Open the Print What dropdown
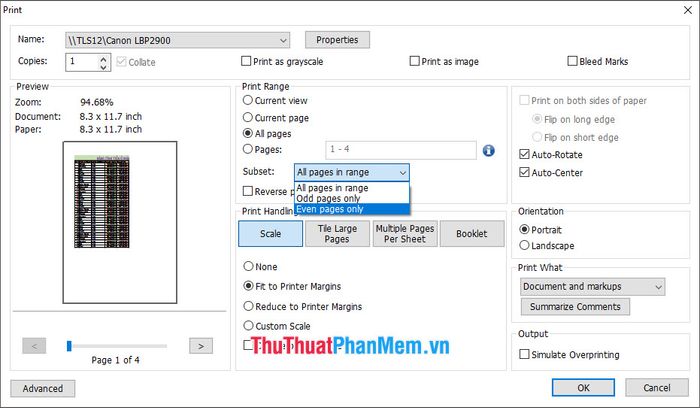The width and height of the screenshot is (700, 408). click(592, 287)
